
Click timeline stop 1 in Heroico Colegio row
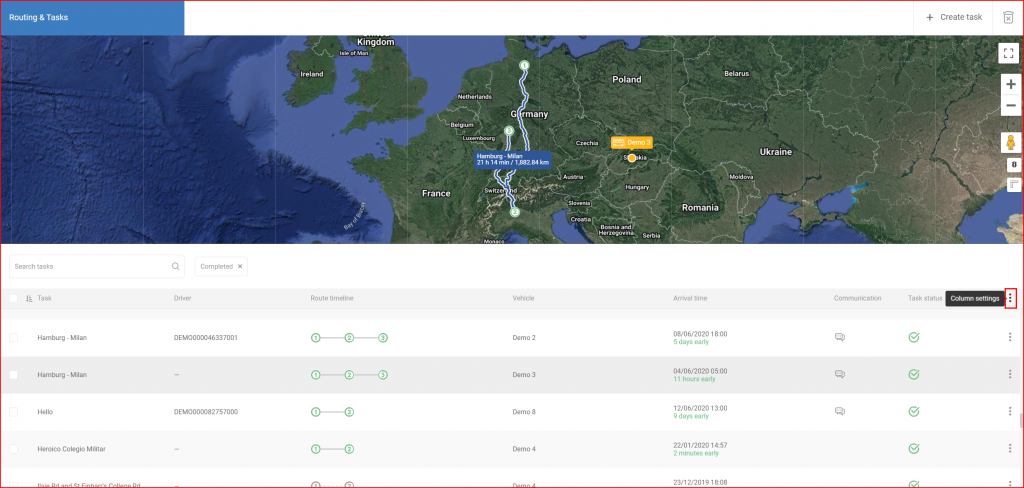(315, 449)
